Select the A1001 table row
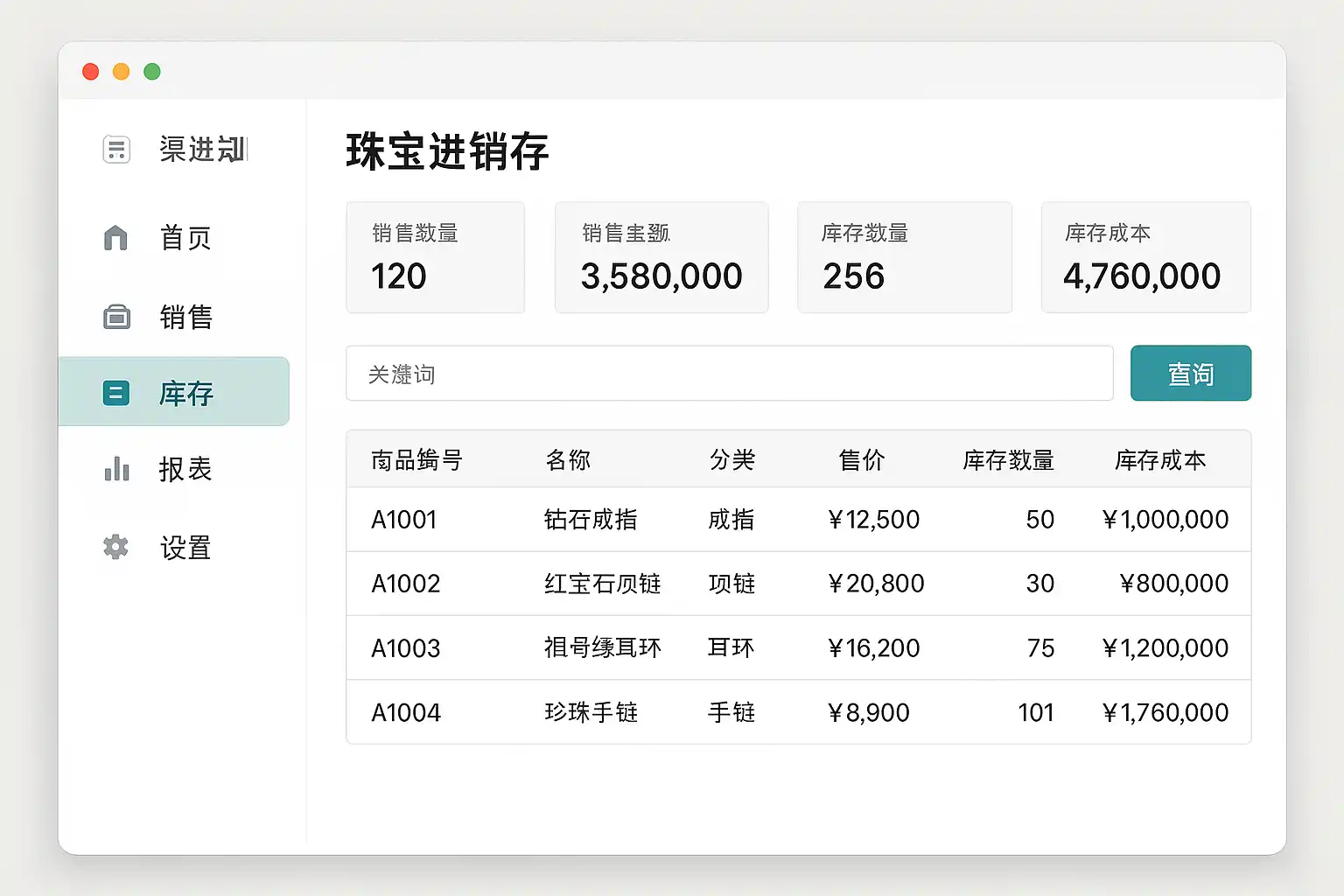 click(798, 520)
